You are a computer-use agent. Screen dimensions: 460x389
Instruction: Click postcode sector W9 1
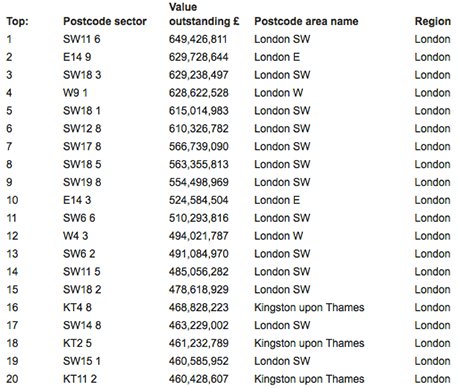coord(75,93)
